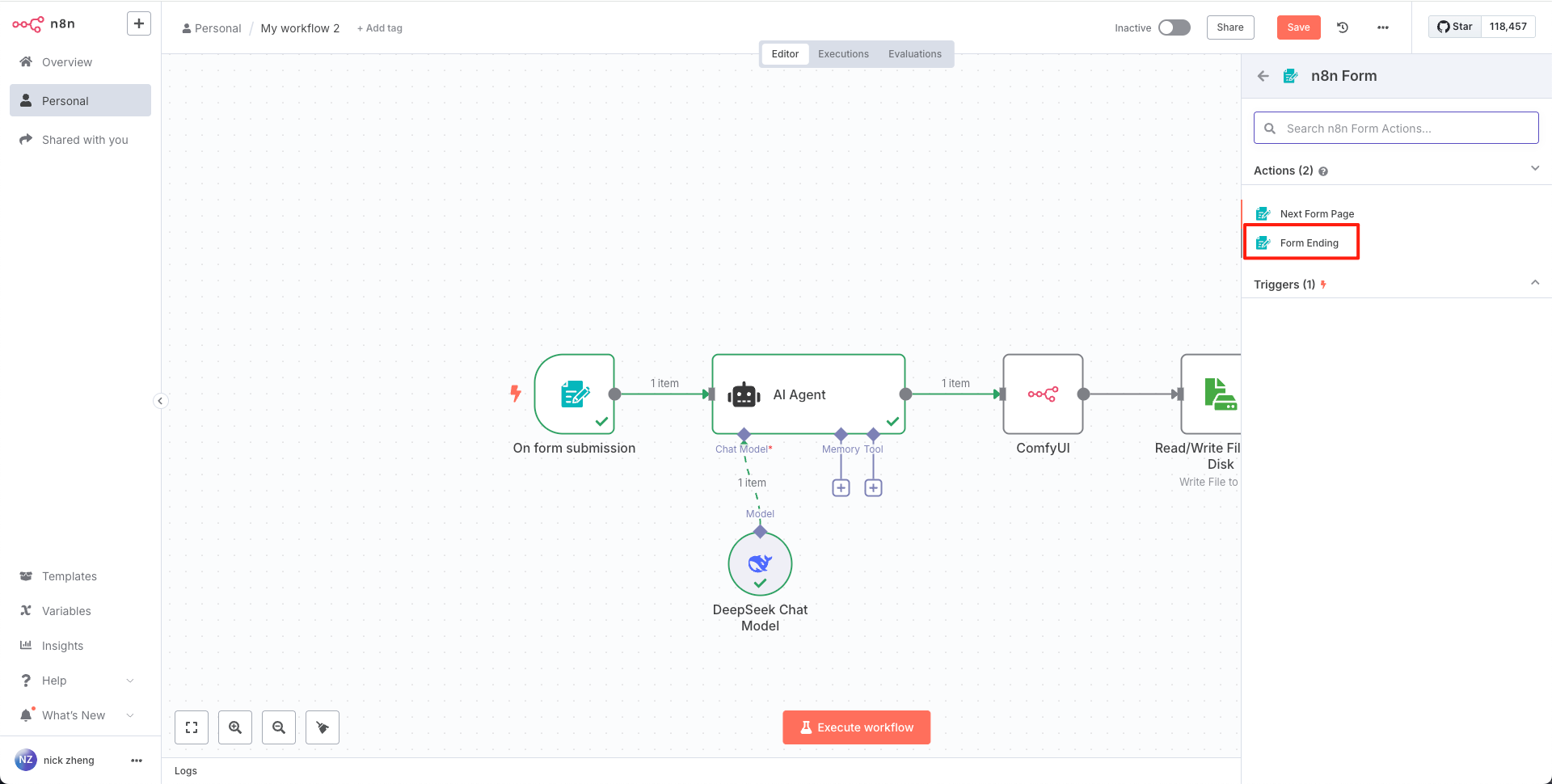Image resolution: width=1552 pixels, height=784 pixels.
Task: Collapse the Actions (2) section
Action: tap(1535, 168)
